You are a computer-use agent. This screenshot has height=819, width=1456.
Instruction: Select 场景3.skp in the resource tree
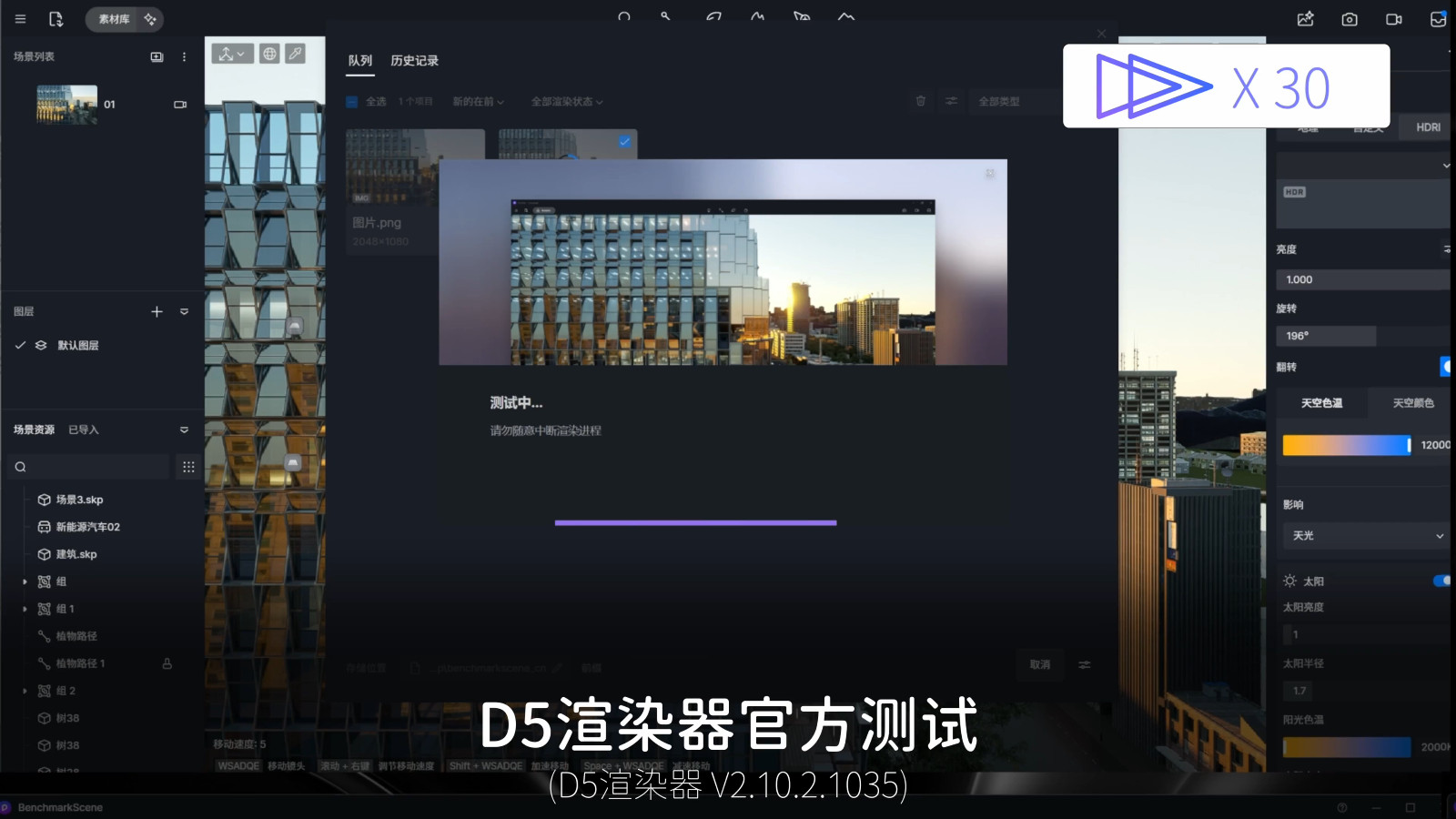79,500
